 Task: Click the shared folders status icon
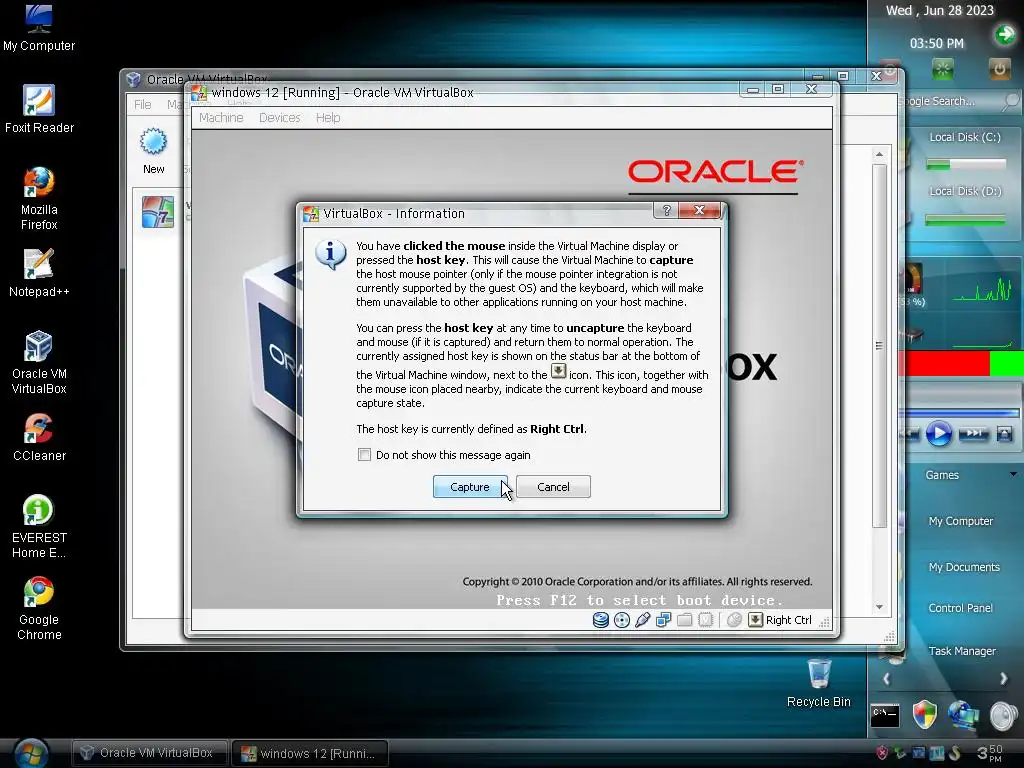[684, 620]
